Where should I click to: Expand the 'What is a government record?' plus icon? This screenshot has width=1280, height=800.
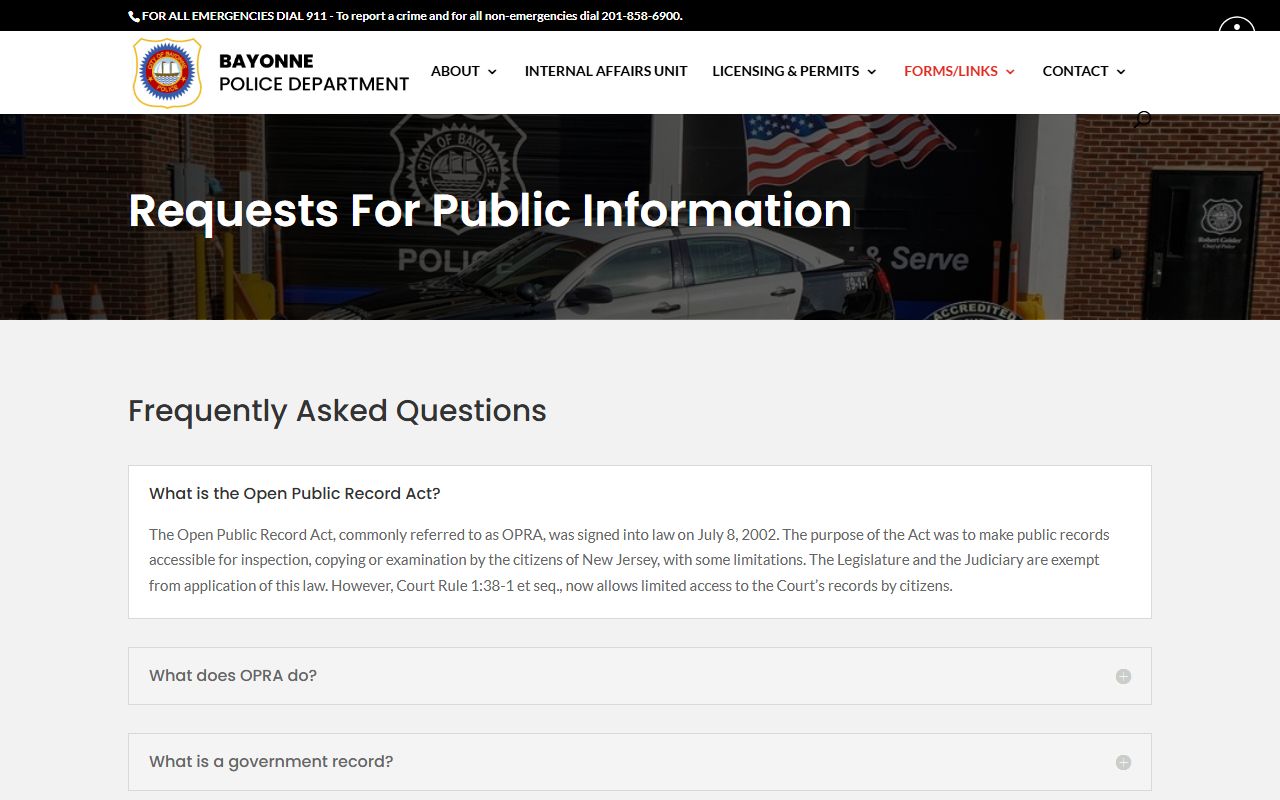tap(1123, 762)
